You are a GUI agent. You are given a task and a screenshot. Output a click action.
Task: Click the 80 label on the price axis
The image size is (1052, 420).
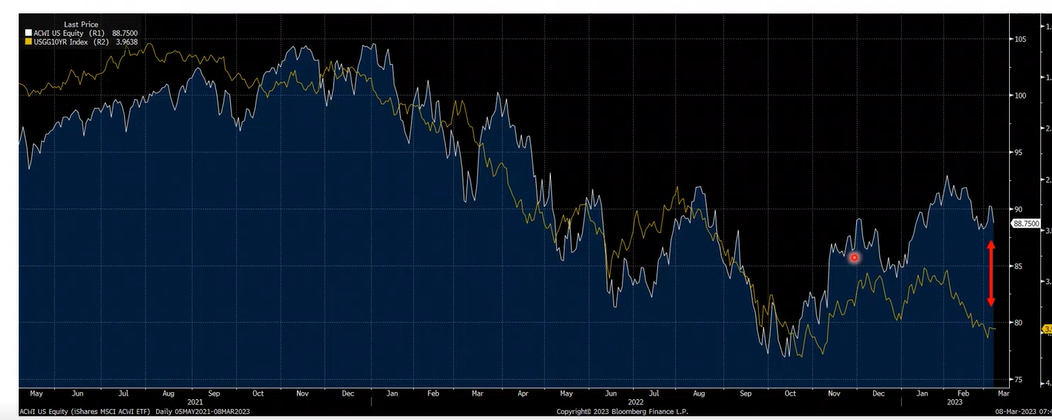(1018, 323)
